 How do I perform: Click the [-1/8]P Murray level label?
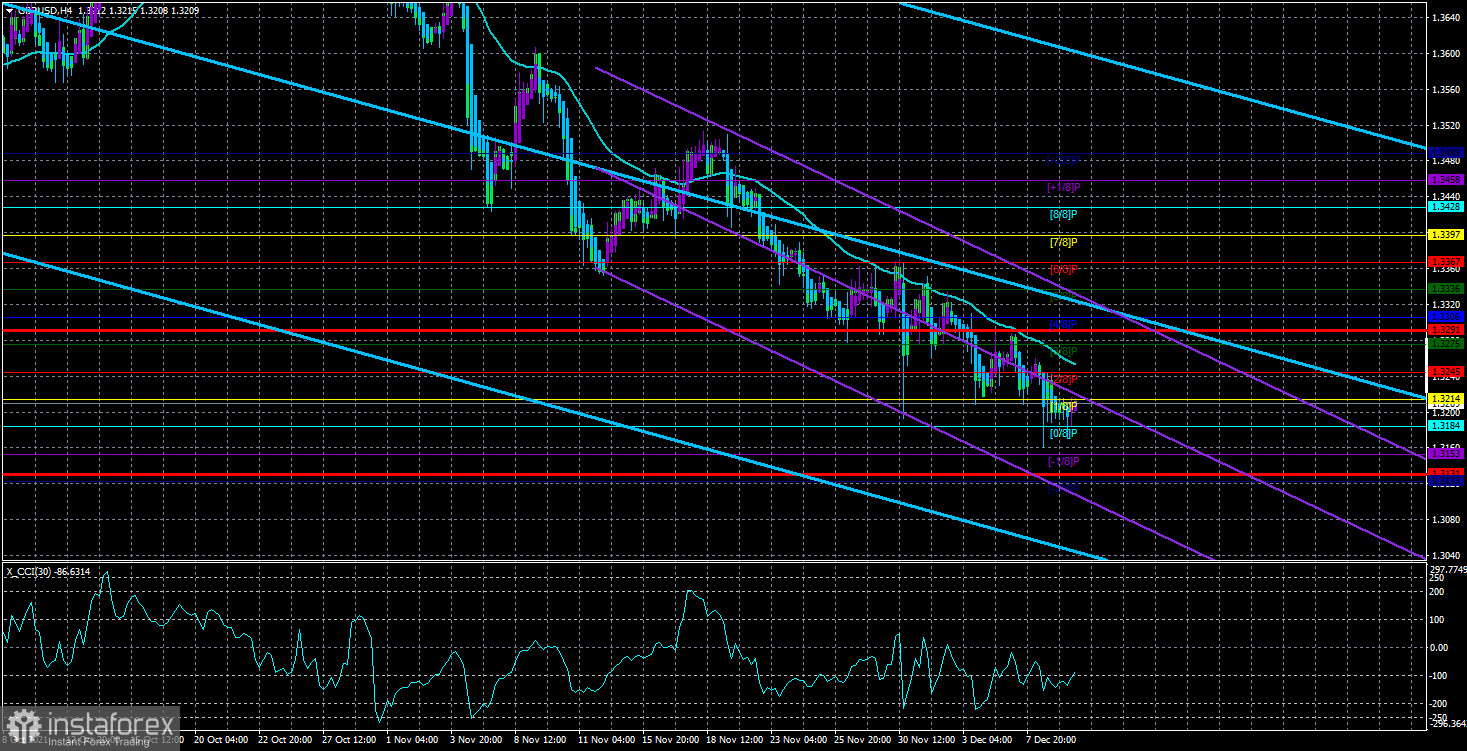[x=1063, y=461]
